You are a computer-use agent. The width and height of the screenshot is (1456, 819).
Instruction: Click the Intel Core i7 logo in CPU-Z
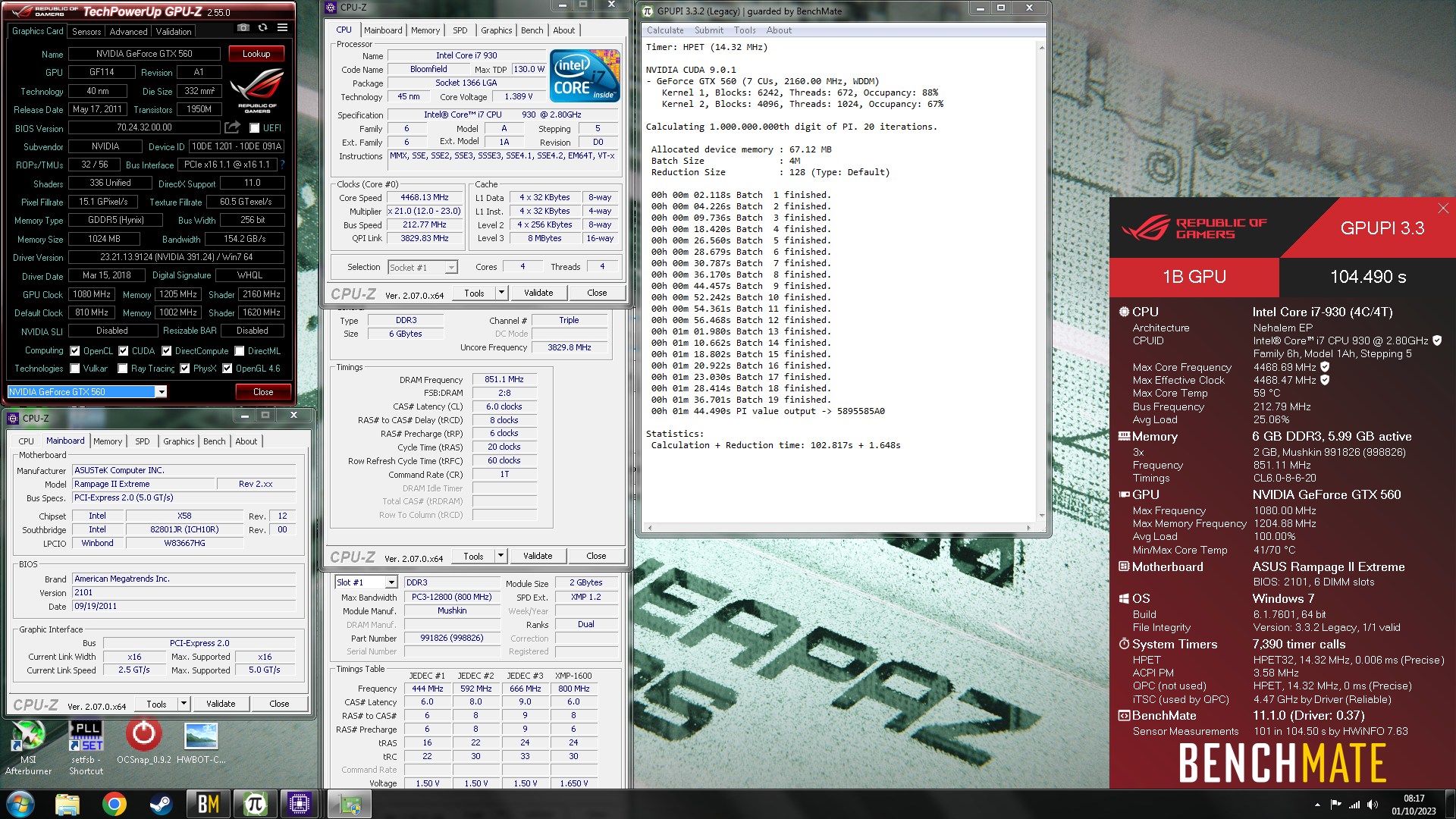pyautogui.click(x=585, y=76)
